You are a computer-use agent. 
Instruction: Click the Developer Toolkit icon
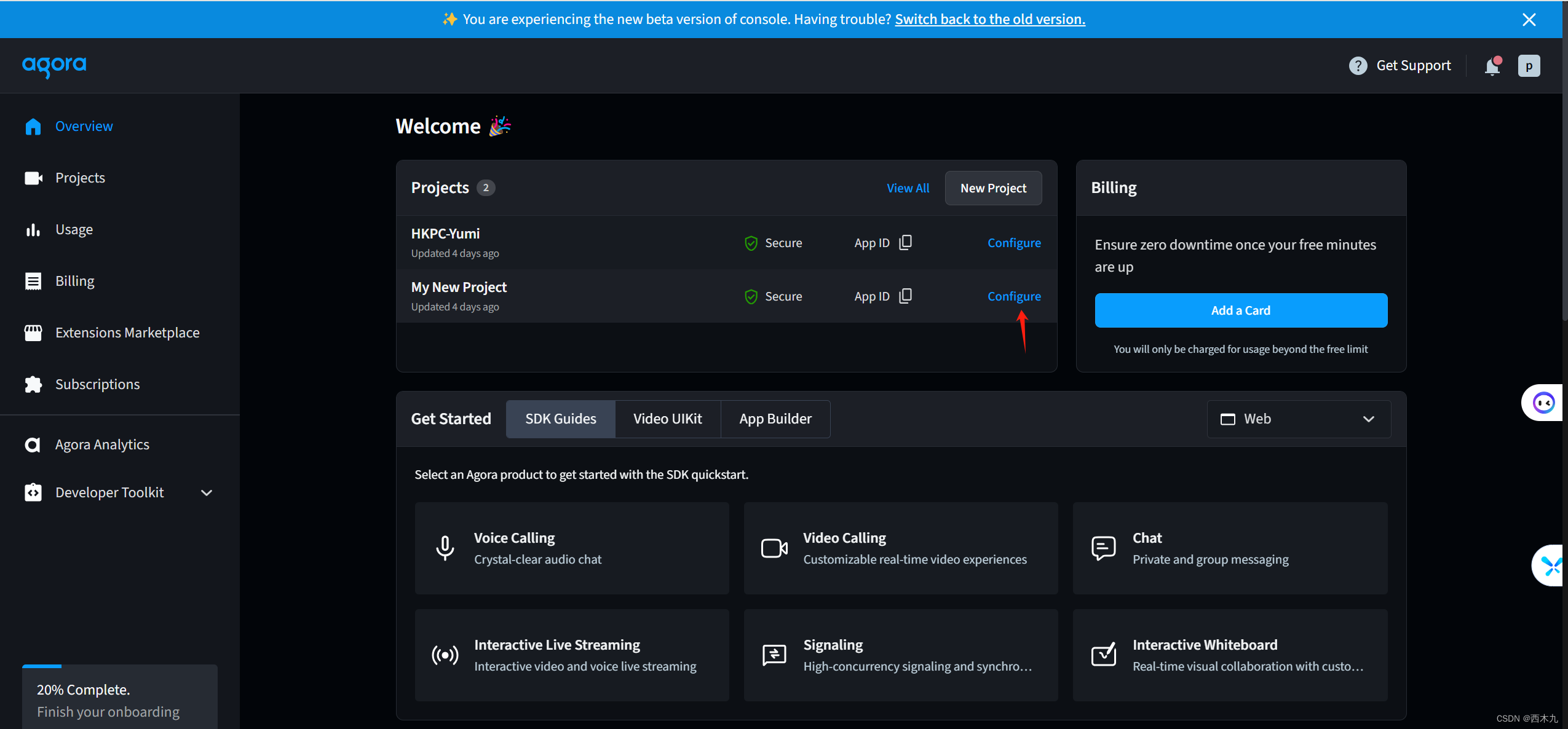point(33,492)
